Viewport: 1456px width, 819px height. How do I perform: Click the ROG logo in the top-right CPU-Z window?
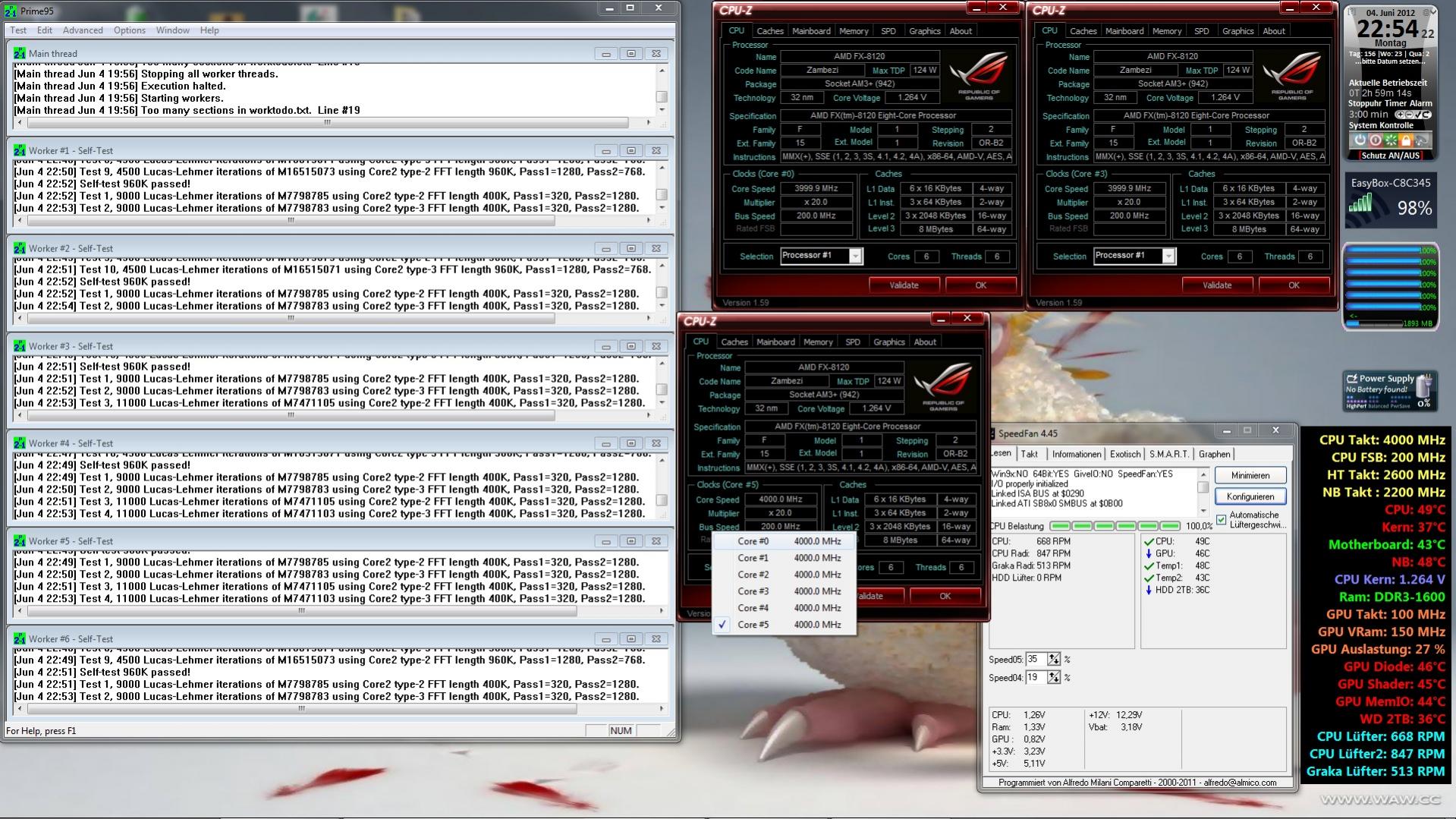point(1292,74)
